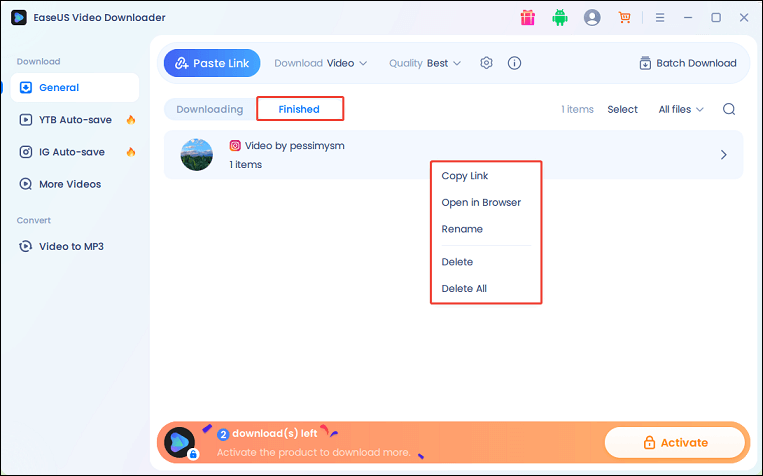The image size is (763, 476).
Task: Click the Paste Link button
Action: (x=212, y=63)
